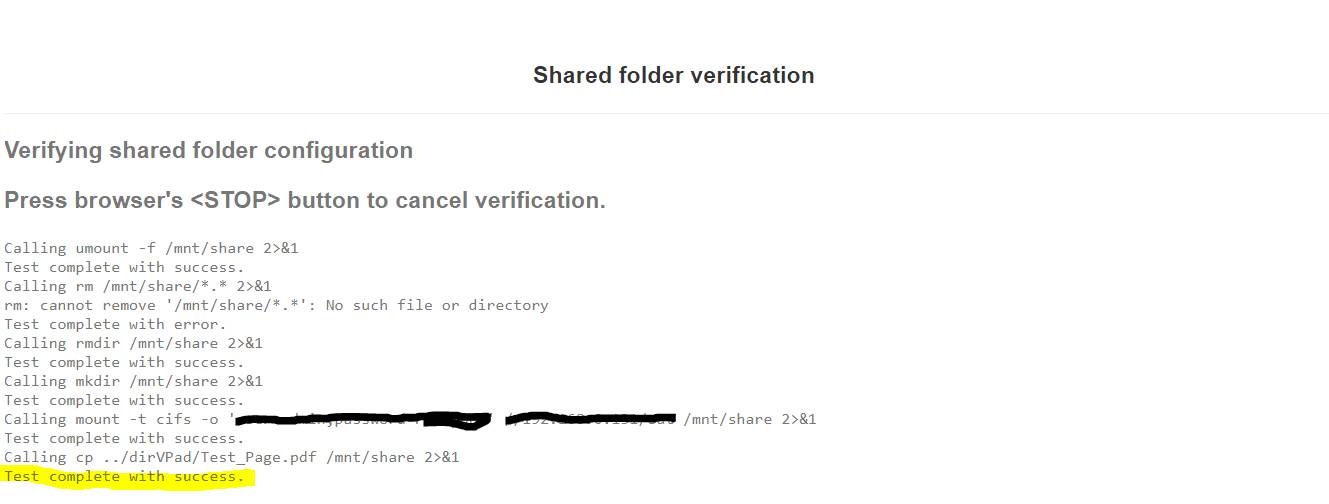Click the "Calling umount -f" log line
This screenshot has height=504, width=1329.
[x=151, y=248]
